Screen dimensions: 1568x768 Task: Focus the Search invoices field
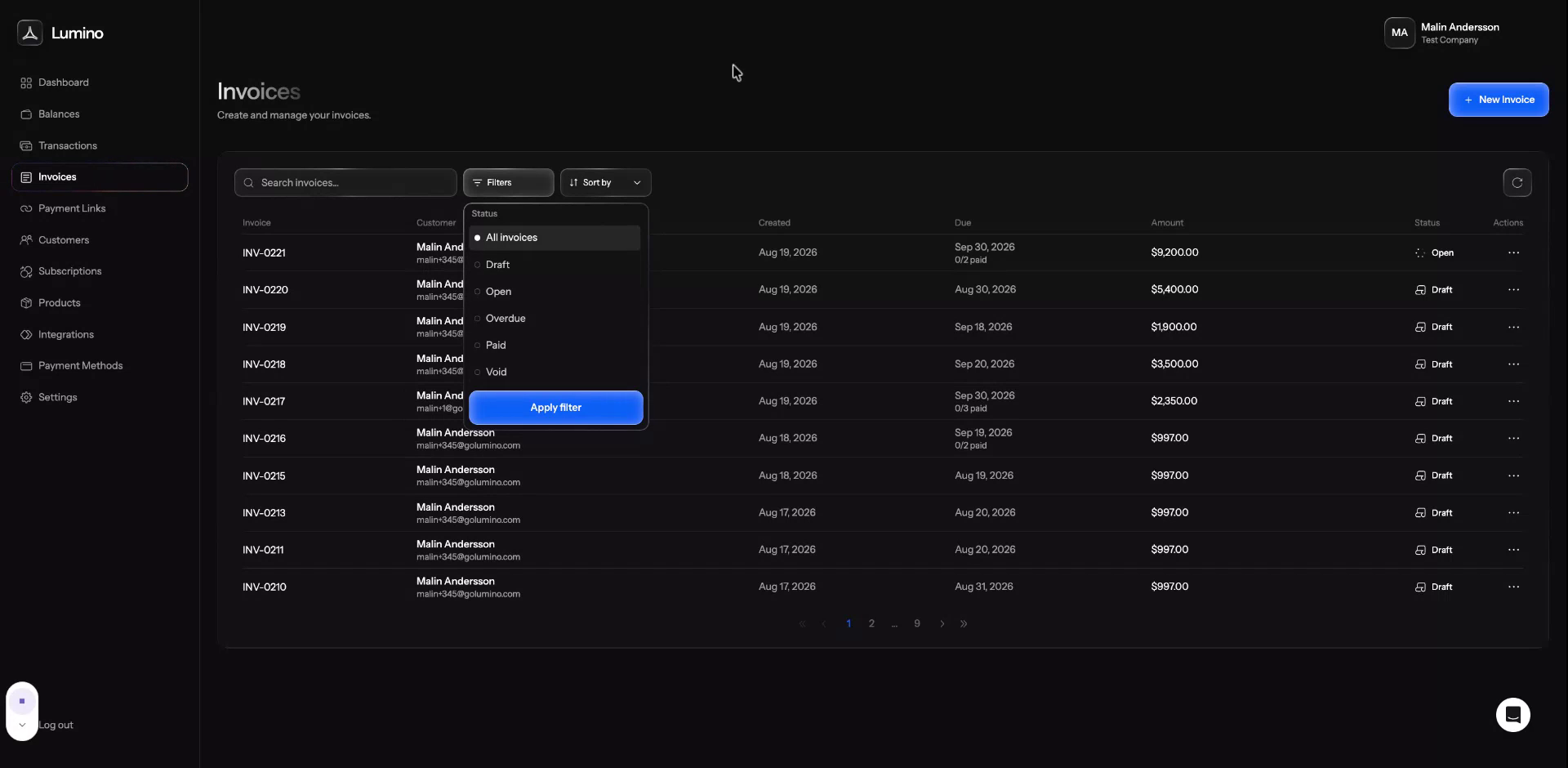tap(345, 183)
